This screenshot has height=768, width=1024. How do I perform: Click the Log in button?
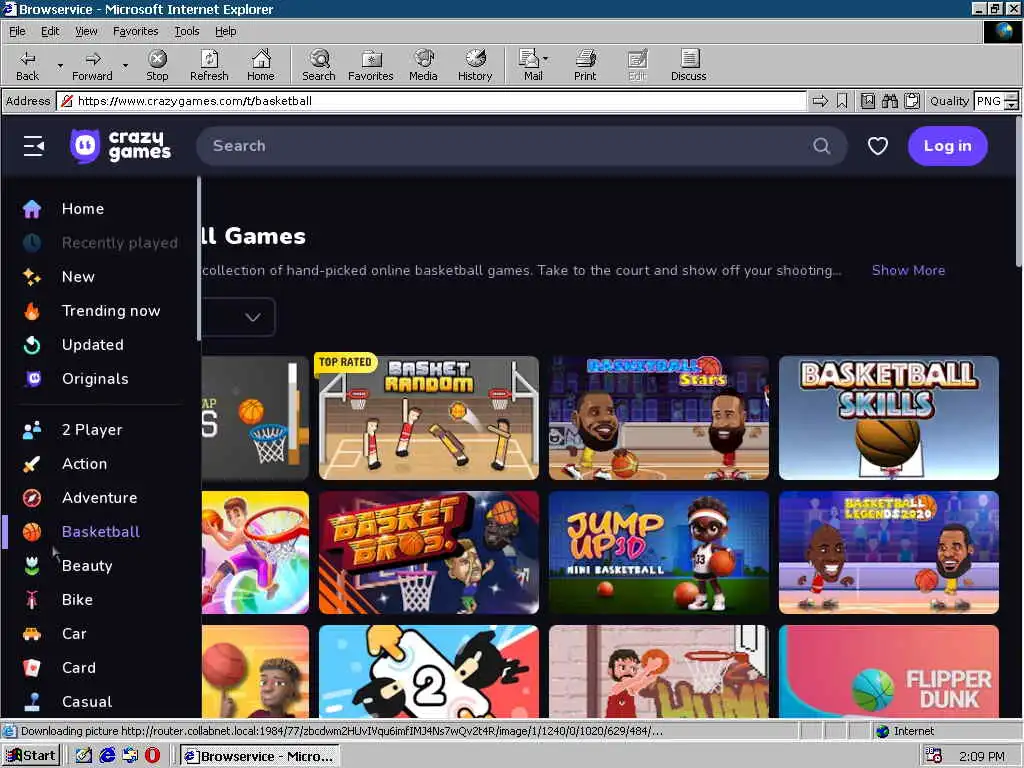pos(947,146)
